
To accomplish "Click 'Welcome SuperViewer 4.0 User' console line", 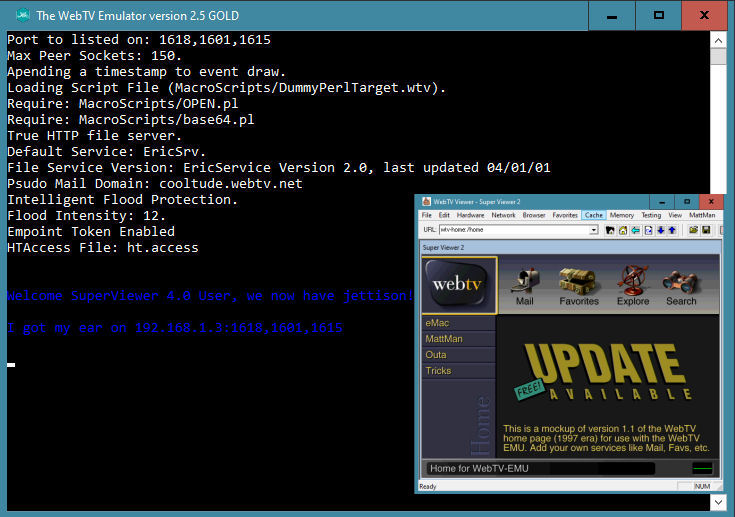I will click(x=210, y=296).
